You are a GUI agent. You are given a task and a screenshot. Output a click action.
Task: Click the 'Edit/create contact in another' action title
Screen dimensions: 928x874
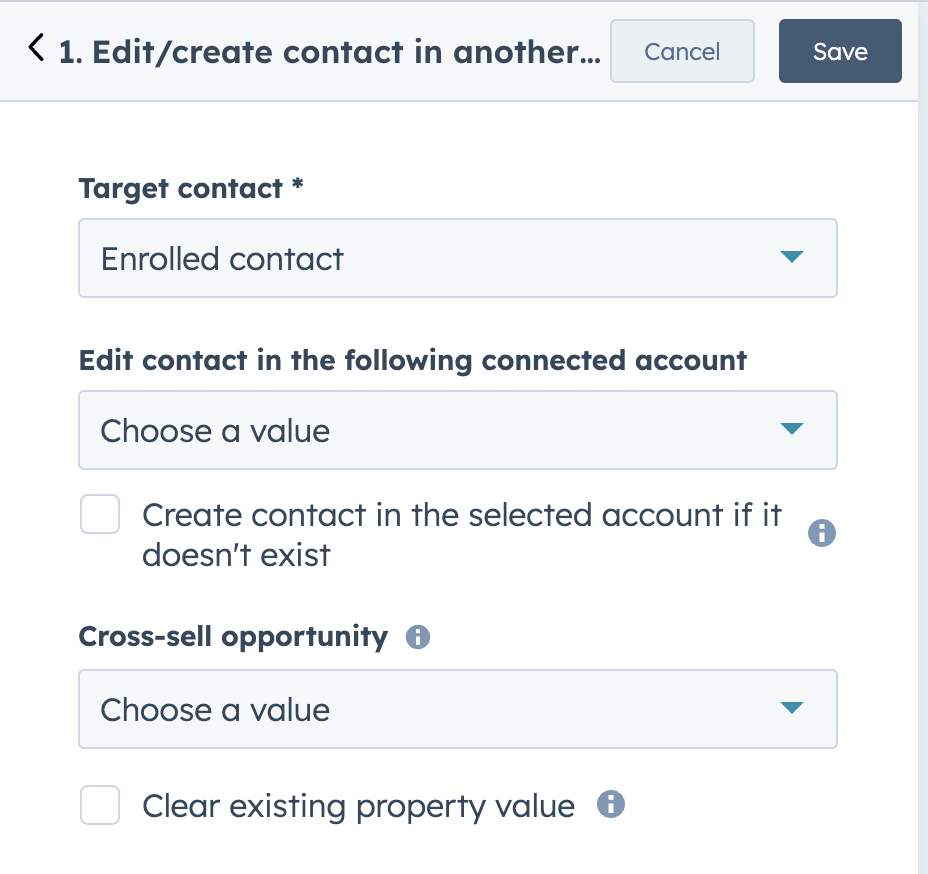coord(330,52)
